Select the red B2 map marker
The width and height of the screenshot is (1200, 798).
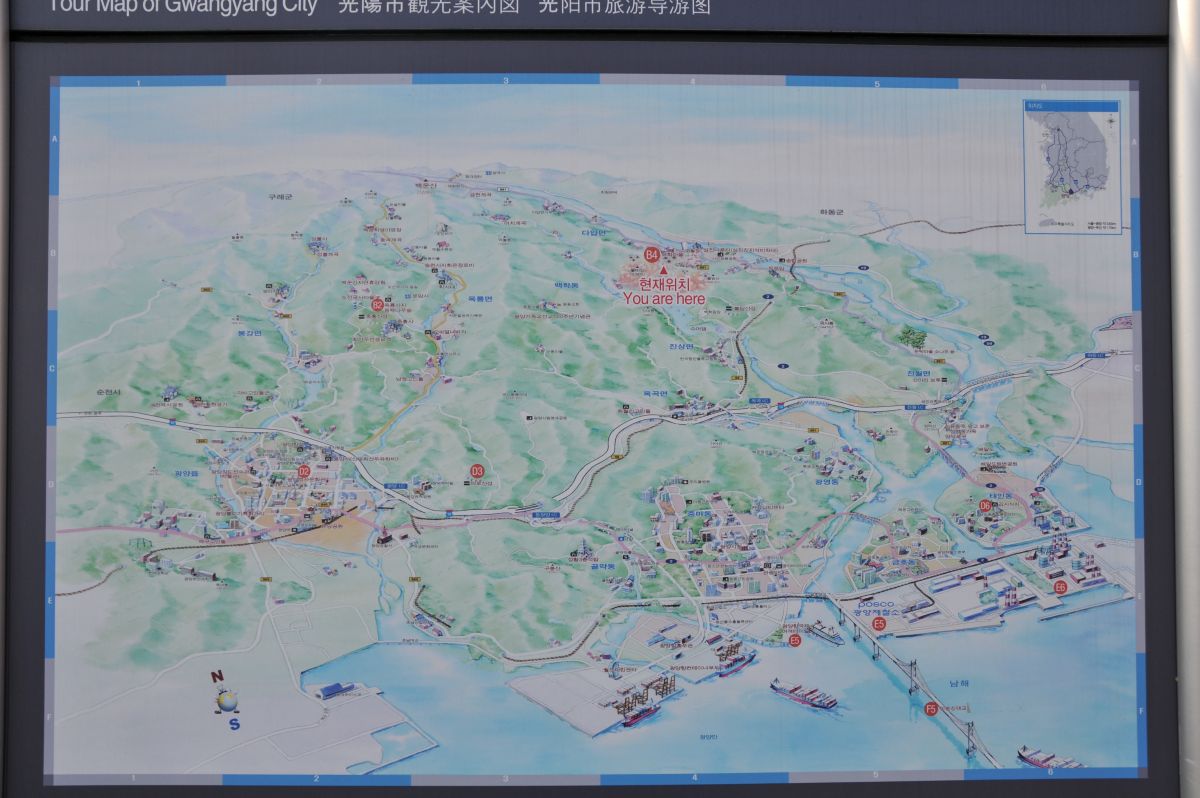coord(377,304)
